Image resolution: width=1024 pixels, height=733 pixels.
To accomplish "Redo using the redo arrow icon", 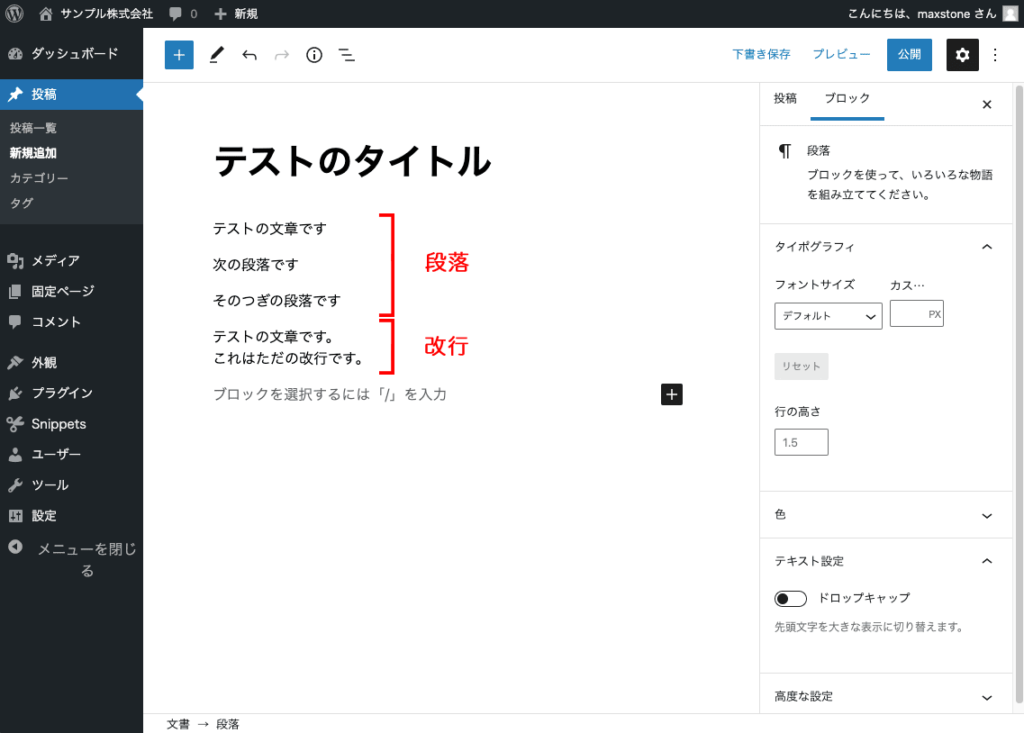I will pyautogui.click(x=281, y=55).
